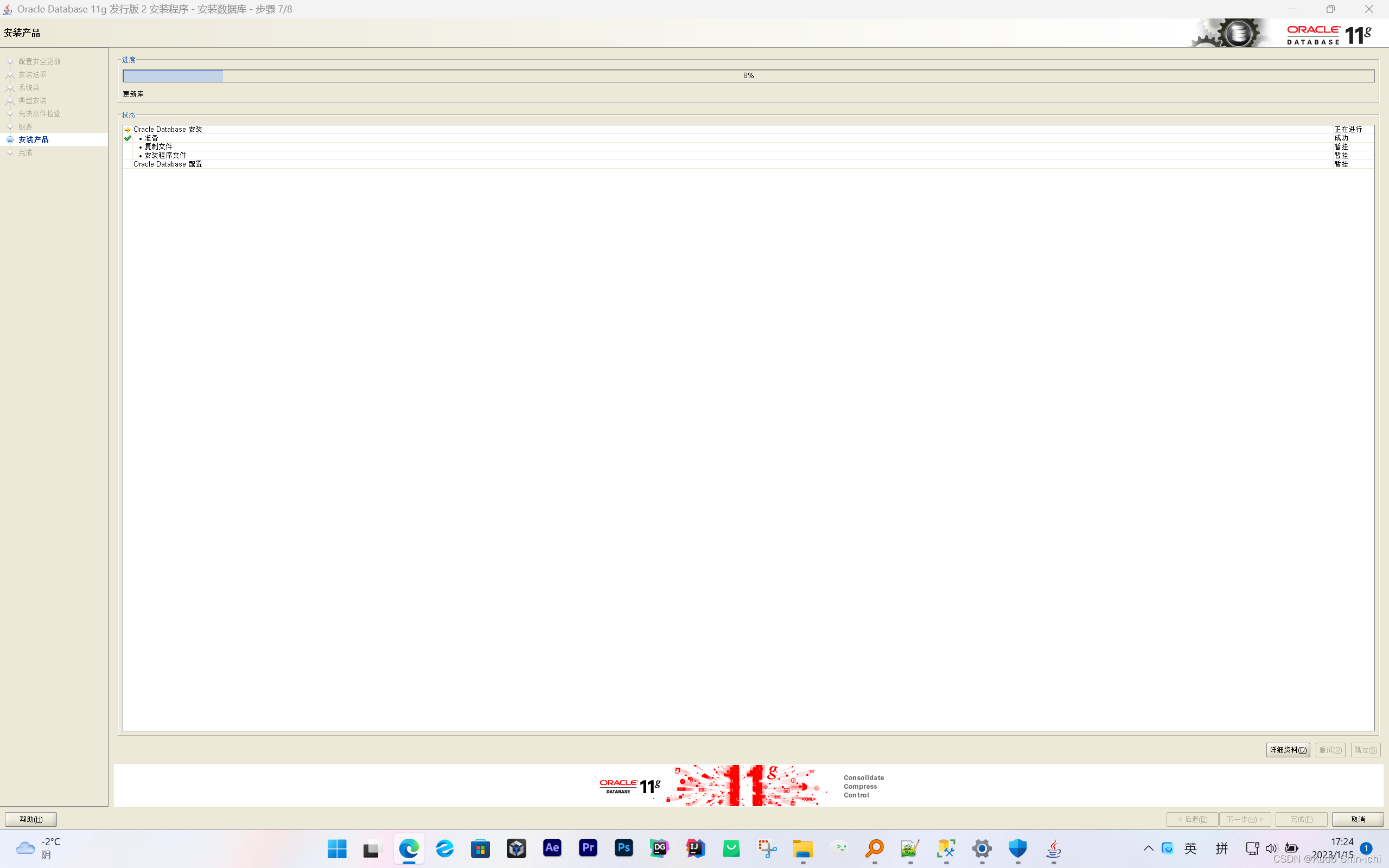Screen dimensions: 1389x868
Task: Select the 安装程序文件 status row
Action: click(x=748, y=156)
